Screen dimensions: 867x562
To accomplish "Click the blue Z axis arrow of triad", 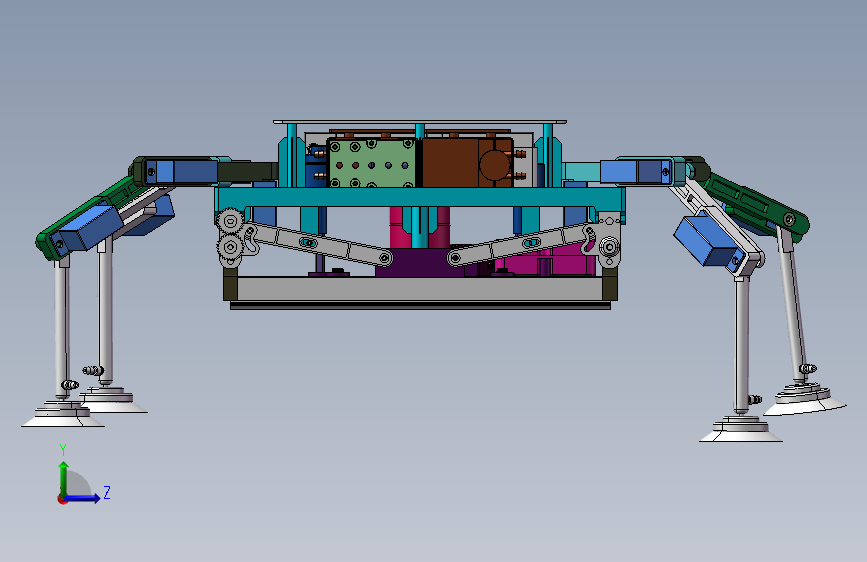I will [83, 498].
